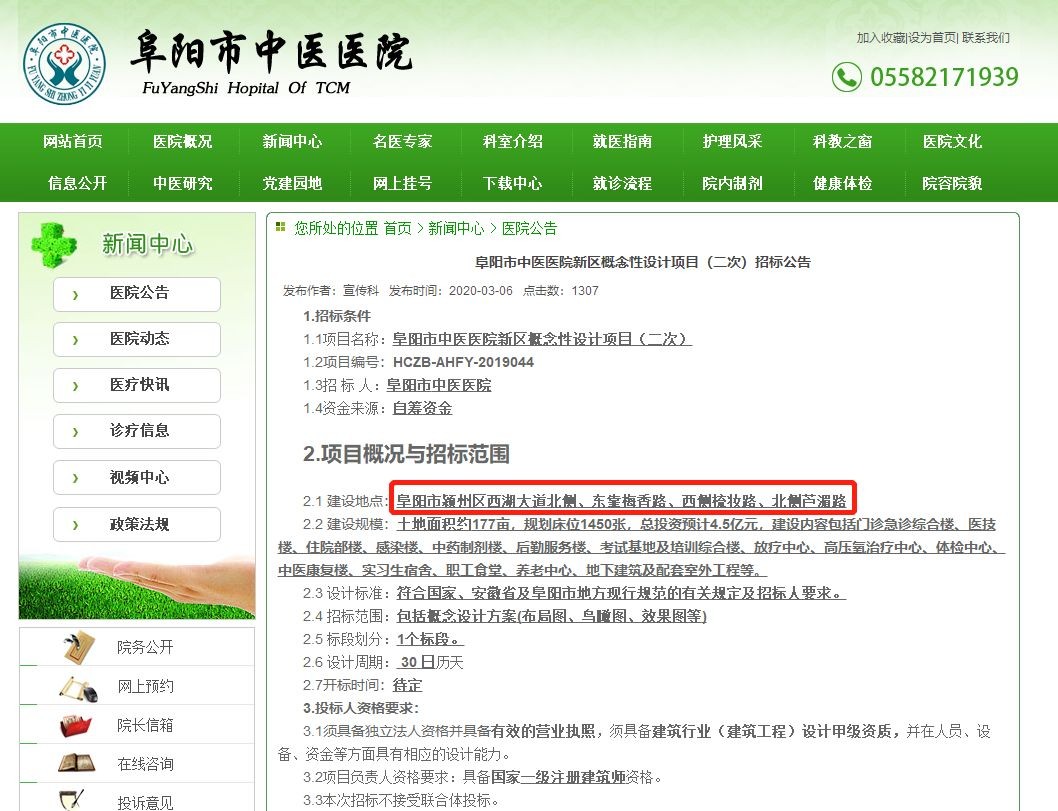Open the 名医专家 navigation menu
The height and width of the screenshot is (811, 1058).
402,141
